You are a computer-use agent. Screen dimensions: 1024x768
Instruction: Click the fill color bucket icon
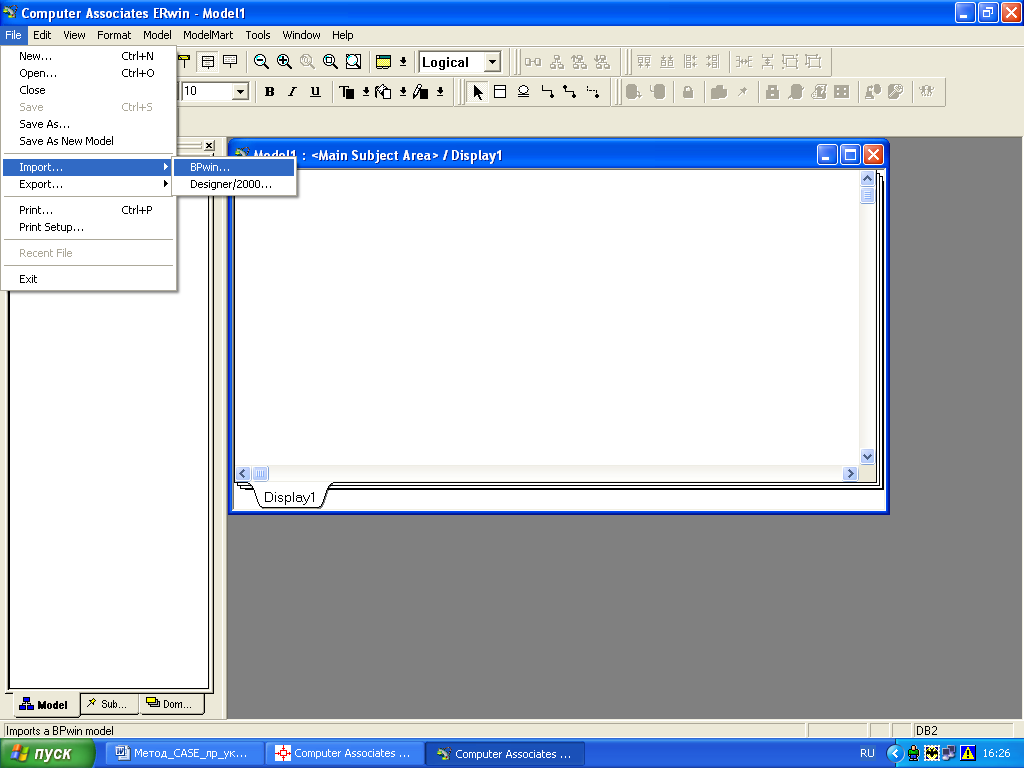[x=383, y=92]
